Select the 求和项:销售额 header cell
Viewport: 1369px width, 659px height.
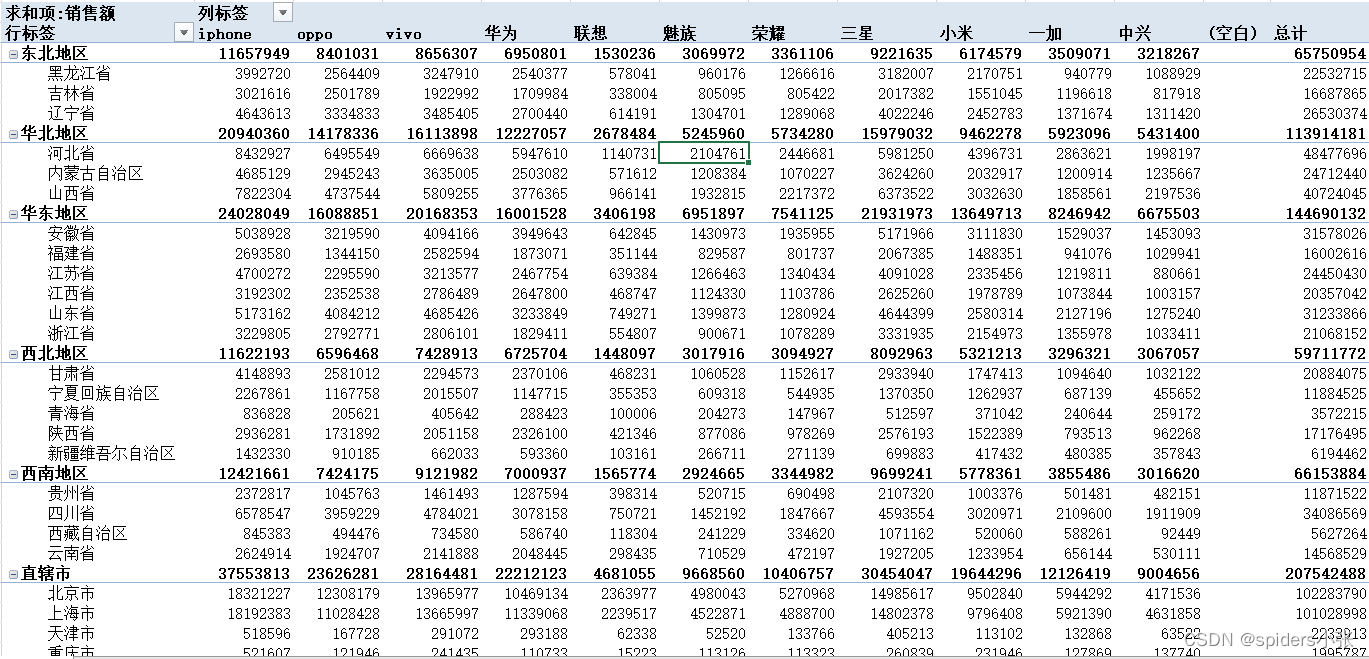tap(60, 13)
